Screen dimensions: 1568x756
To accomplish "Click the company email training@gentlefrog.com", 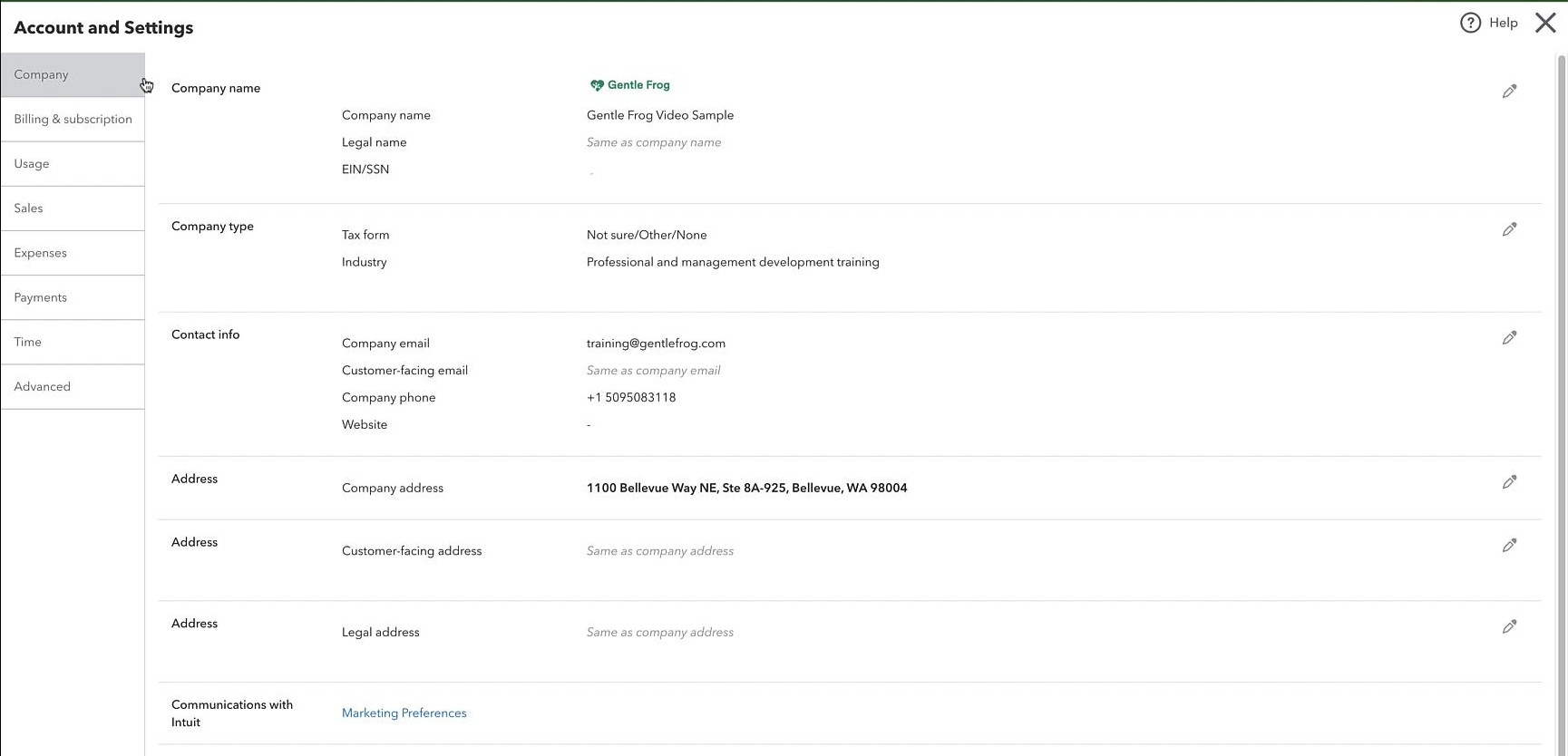I will pos(656,344).
